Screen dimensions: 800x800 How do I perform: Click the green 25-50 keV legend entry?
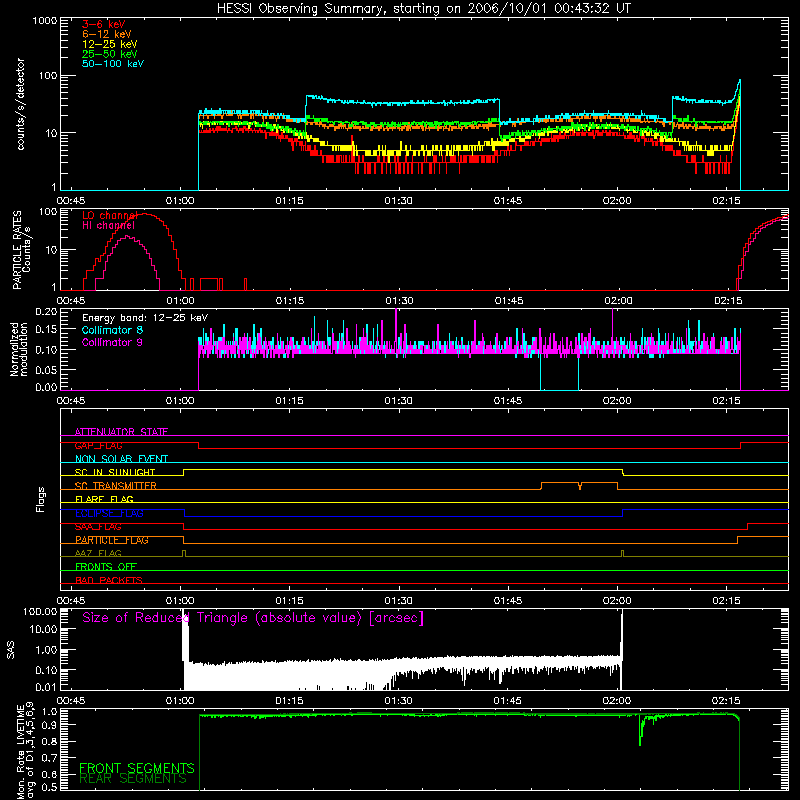tap(109, 54)
